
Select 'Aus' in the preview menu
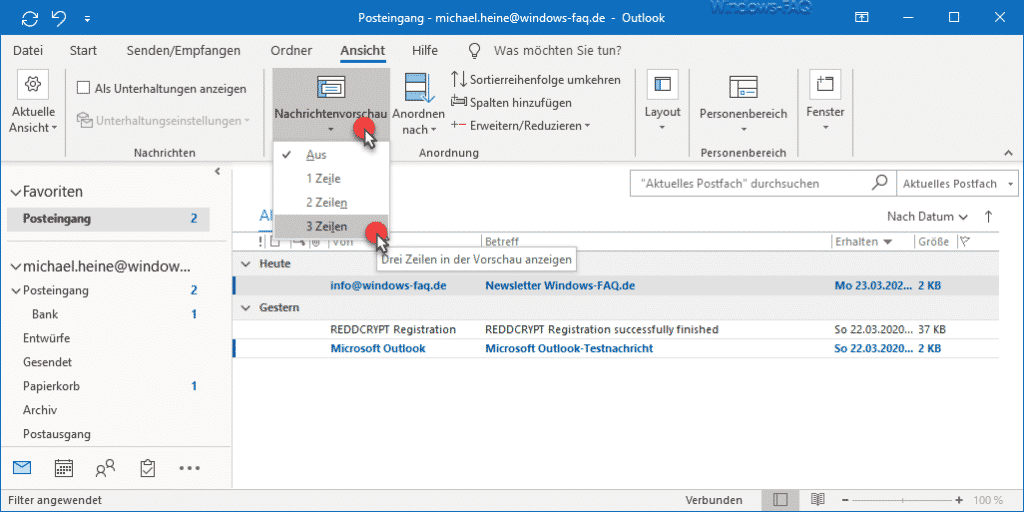331,155
